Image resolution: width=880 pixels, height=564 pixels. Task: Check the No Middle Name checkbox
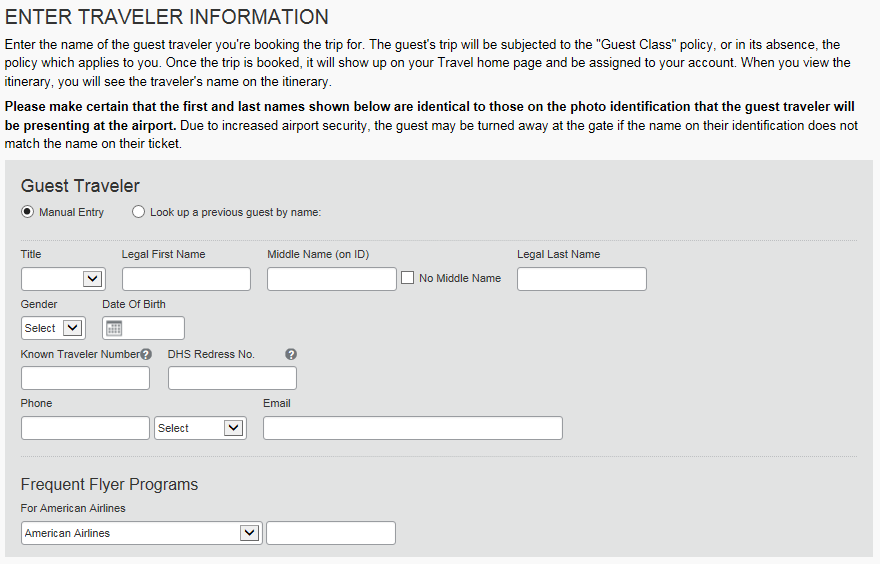[408, 278]
